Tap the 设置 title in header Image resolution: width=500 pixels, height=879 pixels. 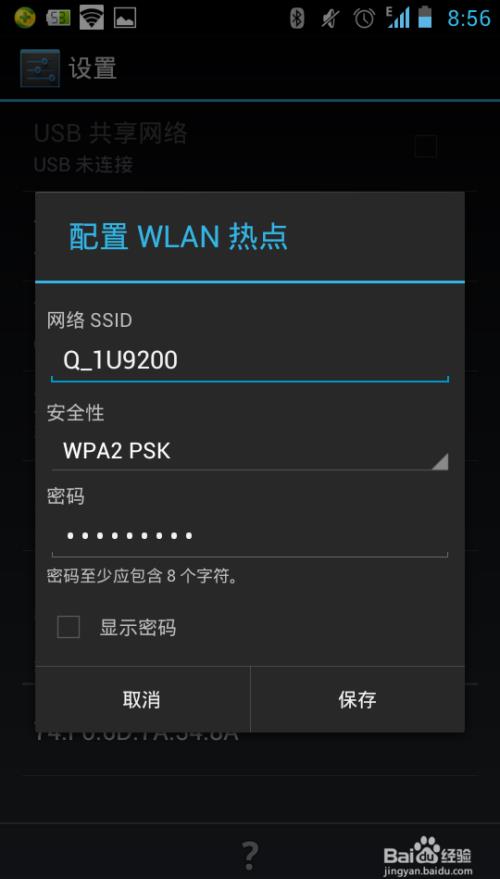(92, 68)
